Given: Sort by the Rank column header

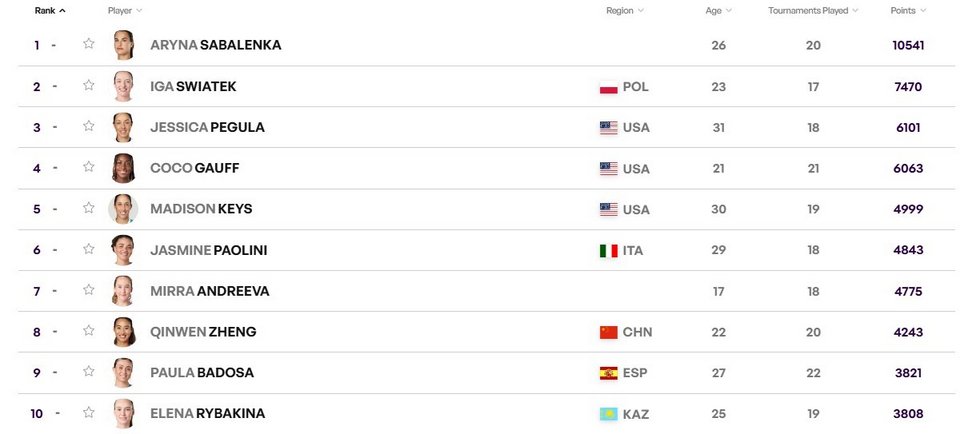Looking at the screenshot, I should [50, 10].
